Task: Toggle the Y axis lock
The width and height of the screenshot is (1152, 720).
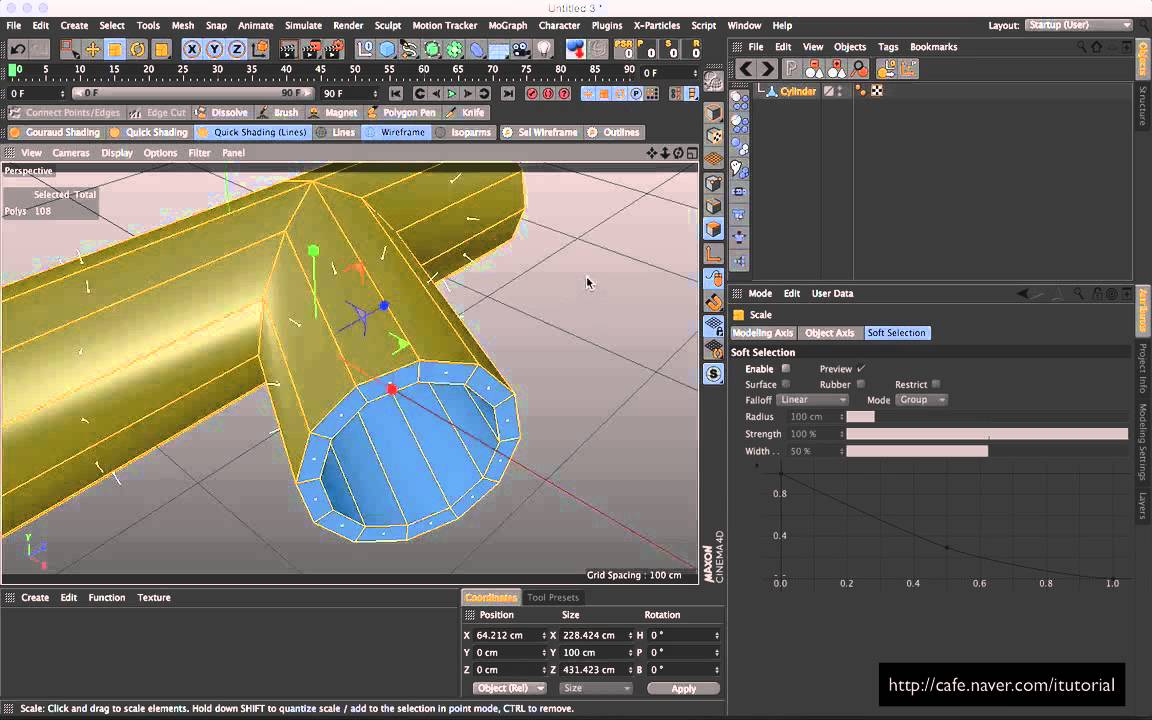Action: click(x=215, y=49)
